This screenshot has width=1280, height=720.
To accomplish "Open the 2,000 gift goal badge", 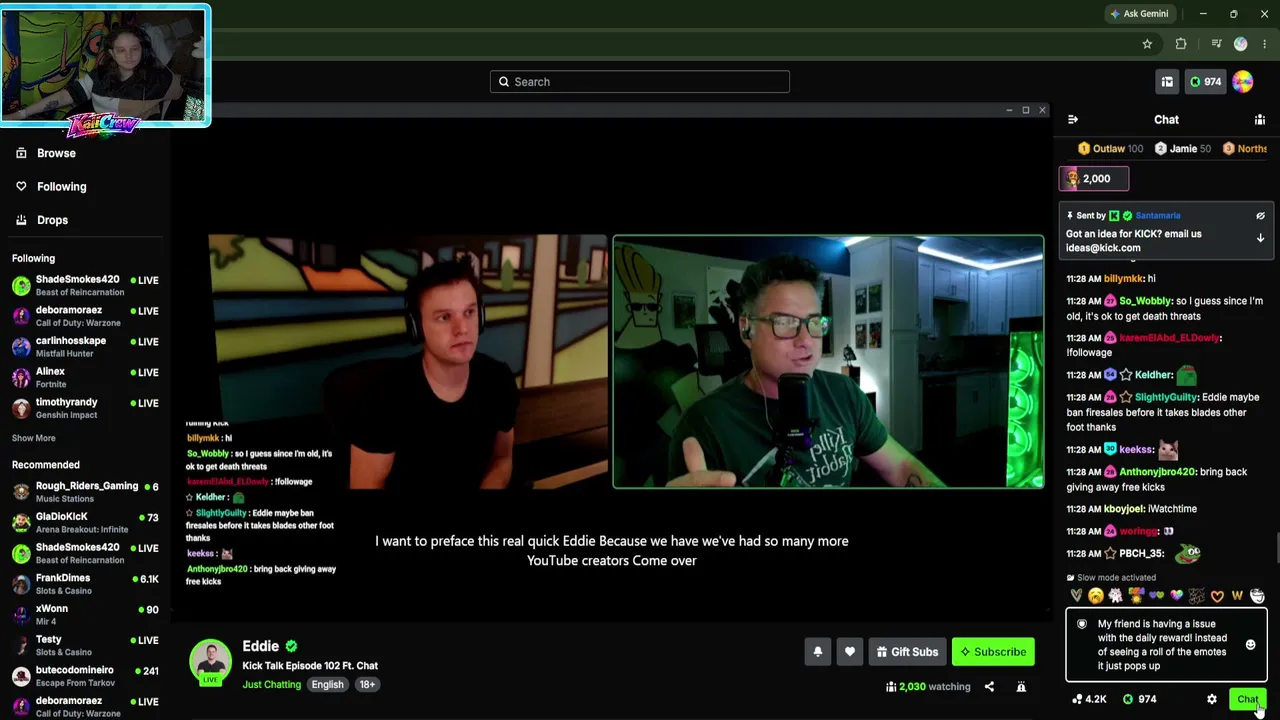I will (x=1094, y=179).
